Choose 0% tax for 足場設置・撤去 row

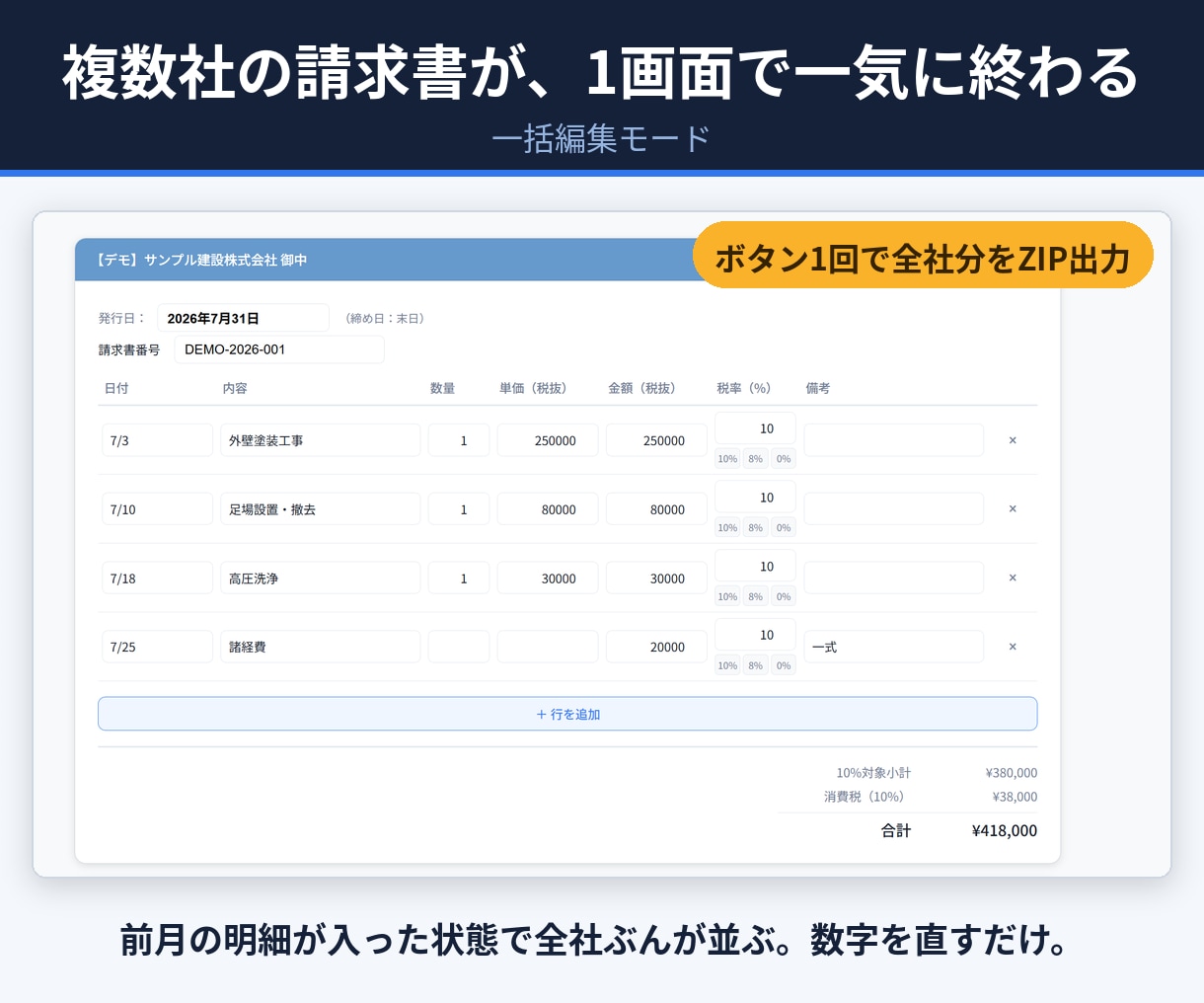tap(784, 528)
